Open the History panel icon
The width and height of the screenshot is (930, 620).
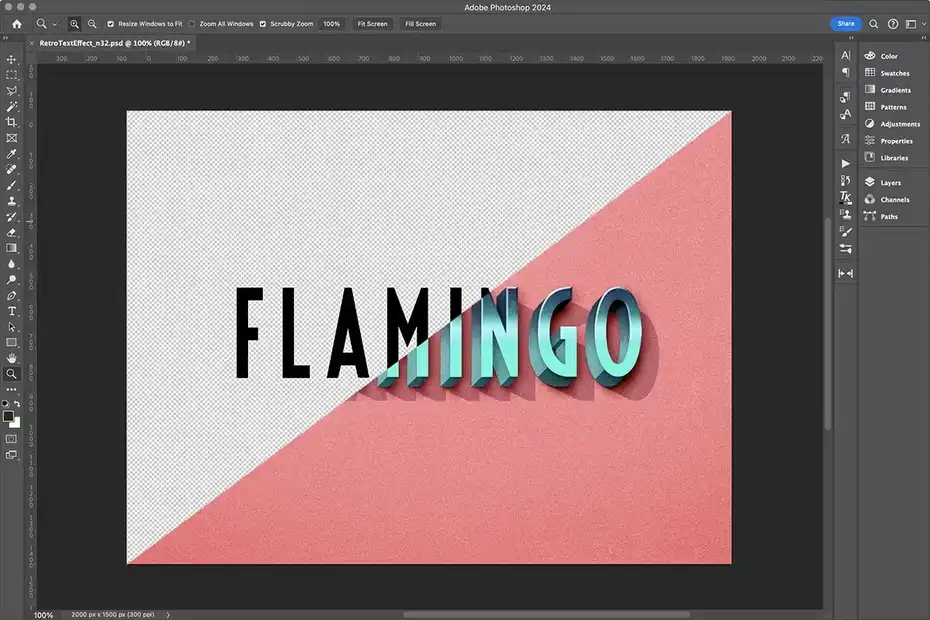(845, 180)
